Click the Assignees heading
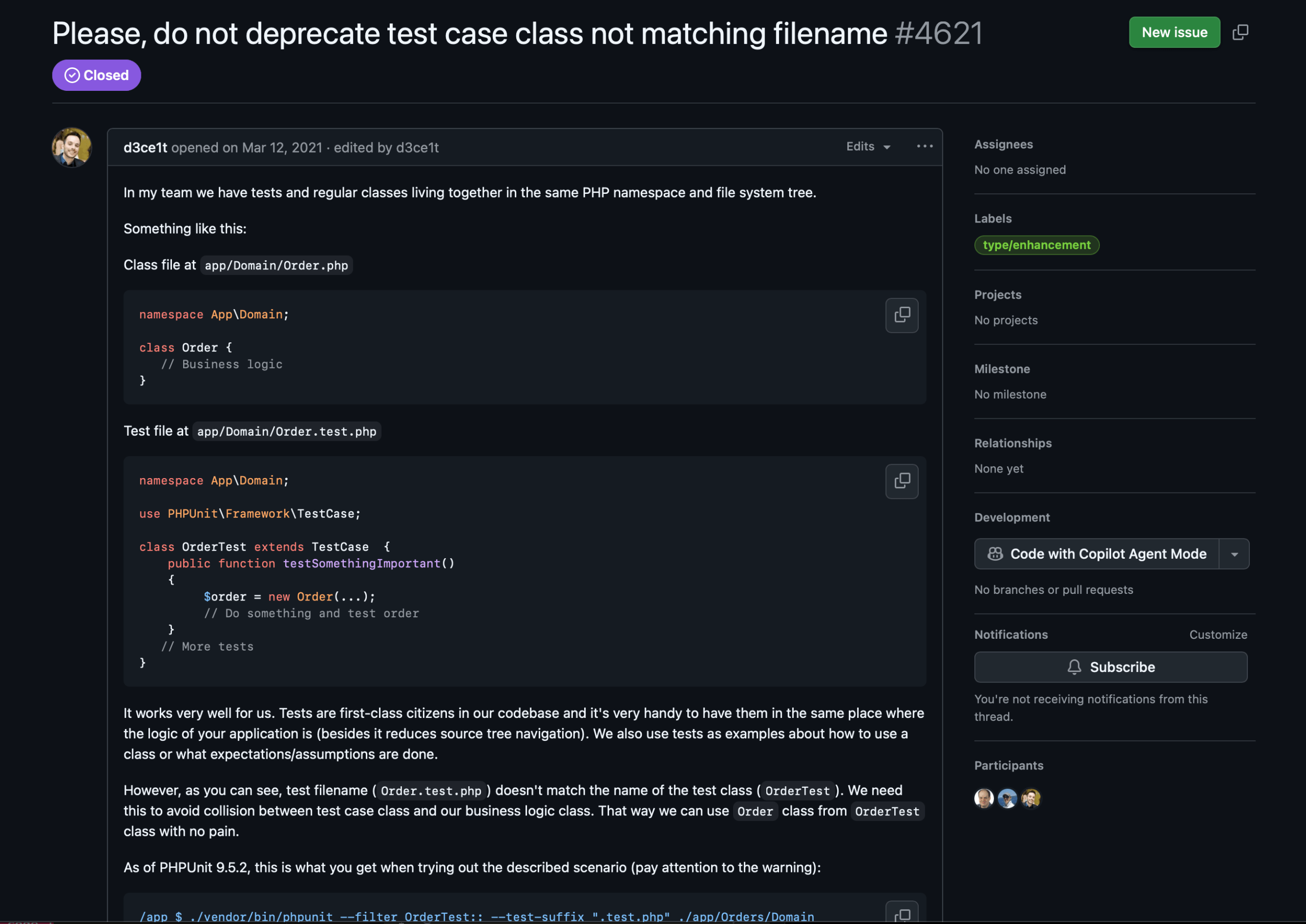 (x=1003, y=144)
